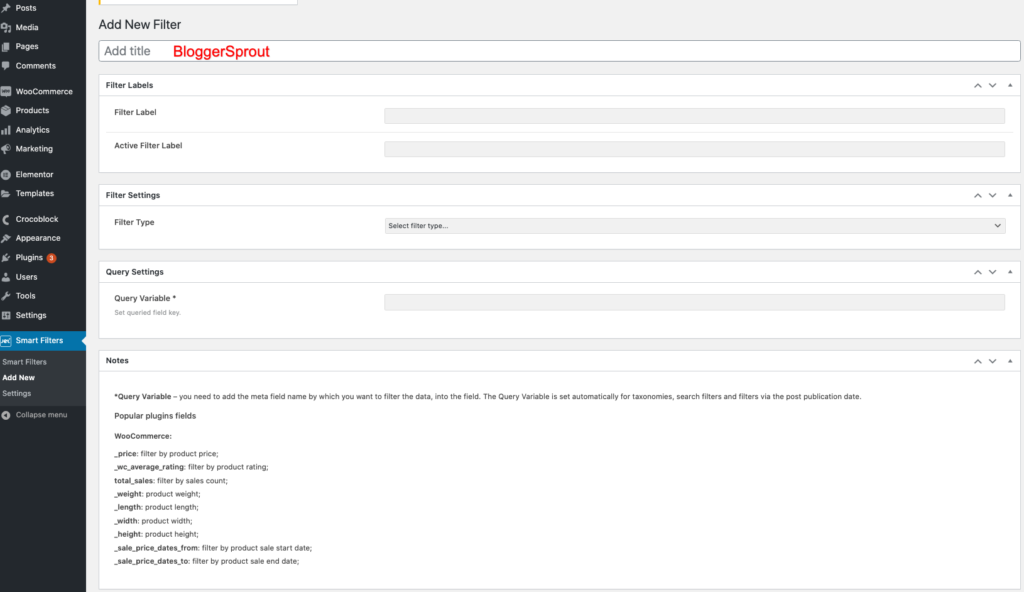
Task: Open Settings under Smart Filters
Action: point(16,393)
